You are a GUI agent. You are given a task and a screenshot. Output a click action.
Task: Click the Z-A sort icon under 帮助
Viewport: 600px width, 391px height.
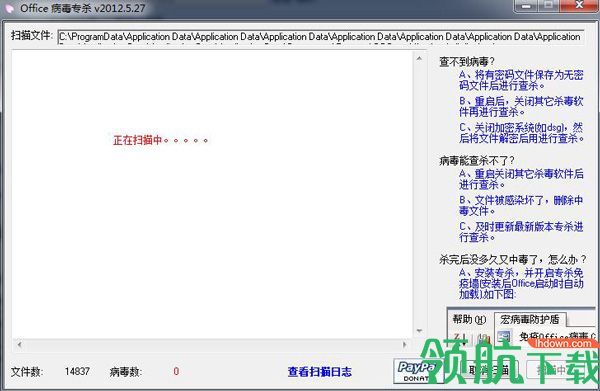tap(460, 338)
